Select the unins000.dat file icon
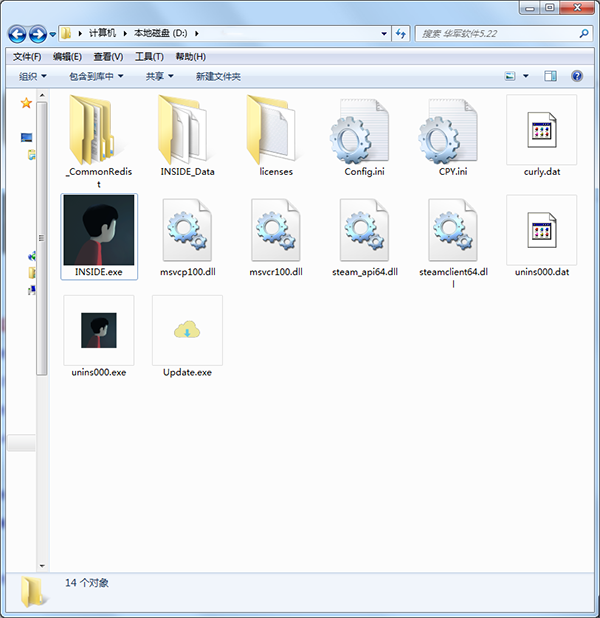600x618 pixels. (x=542, y=230)
